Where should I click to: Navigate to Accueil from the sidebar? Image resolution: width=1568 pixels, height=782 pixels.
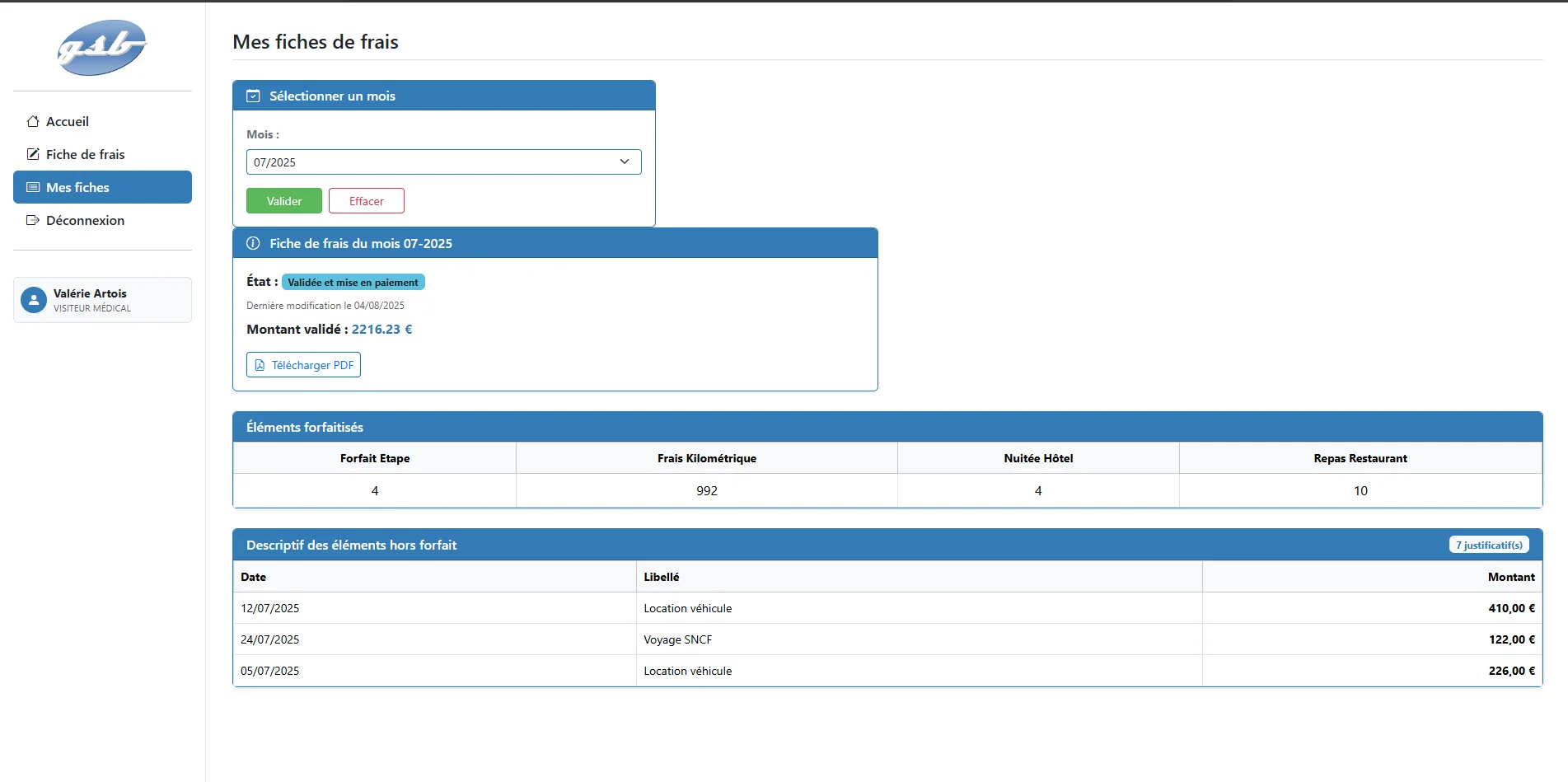point(67,121)
